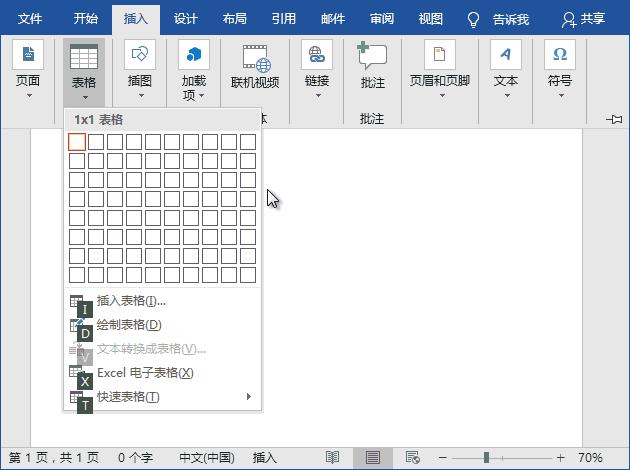Screen dimensions: 630x470
Task: Pick the bottom-right cell of table grid
Action: point(248,275)
